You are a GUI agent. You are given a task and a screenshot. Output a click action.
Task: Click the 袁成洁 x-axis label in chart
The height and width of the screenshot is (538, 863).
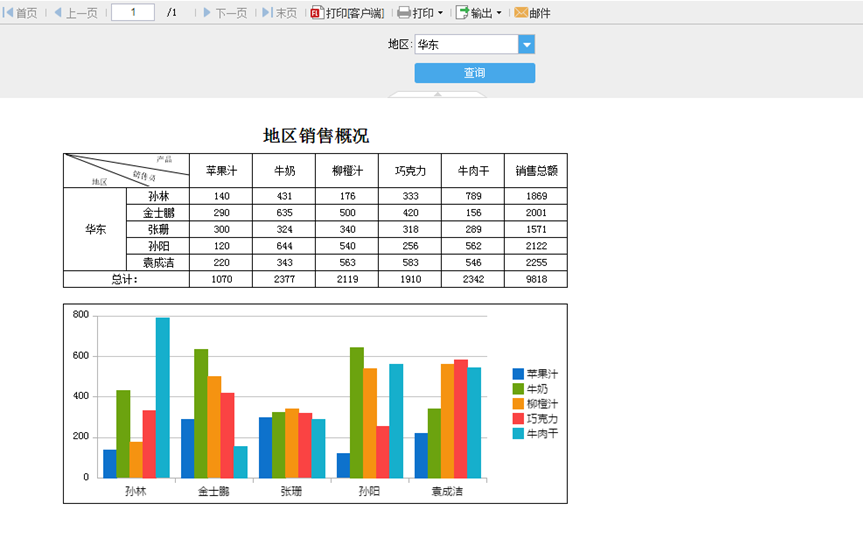[447, 491]
